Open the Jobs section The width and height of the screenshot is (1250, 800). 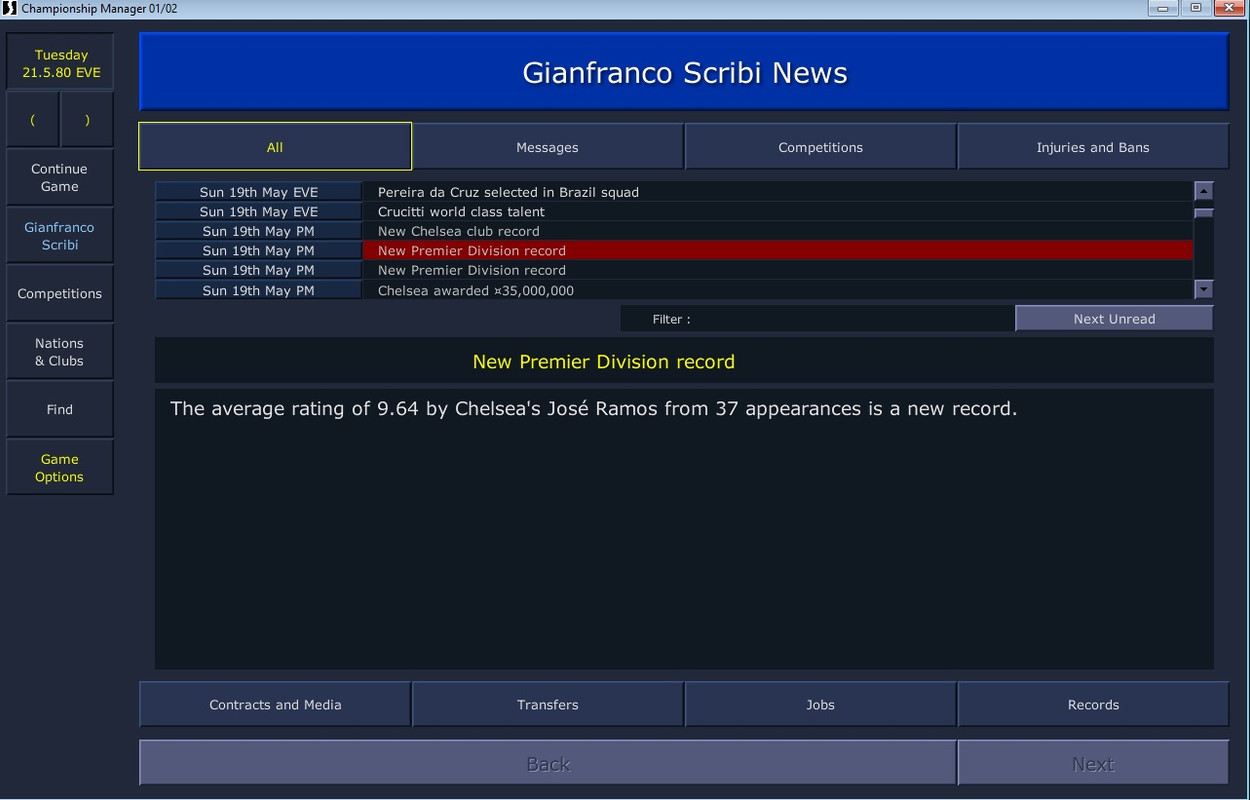(821, 705)
